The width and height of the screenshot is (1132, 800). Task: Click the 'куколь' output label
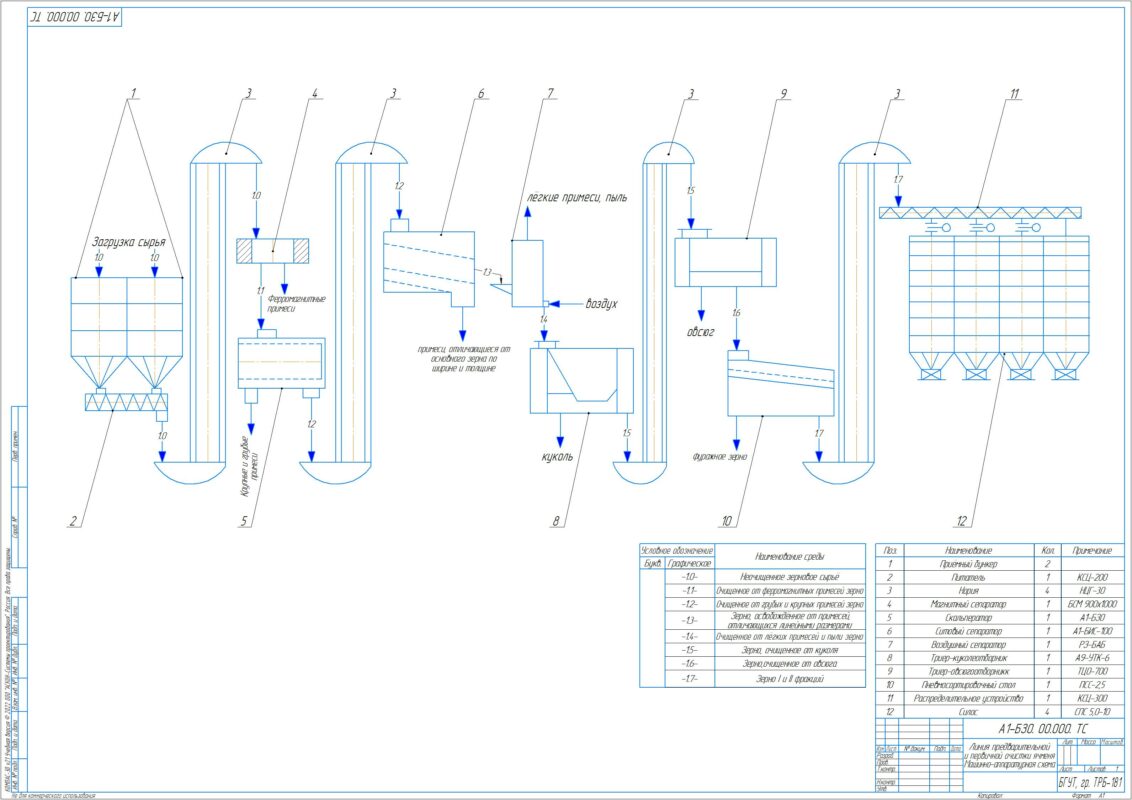pos(557,457)
